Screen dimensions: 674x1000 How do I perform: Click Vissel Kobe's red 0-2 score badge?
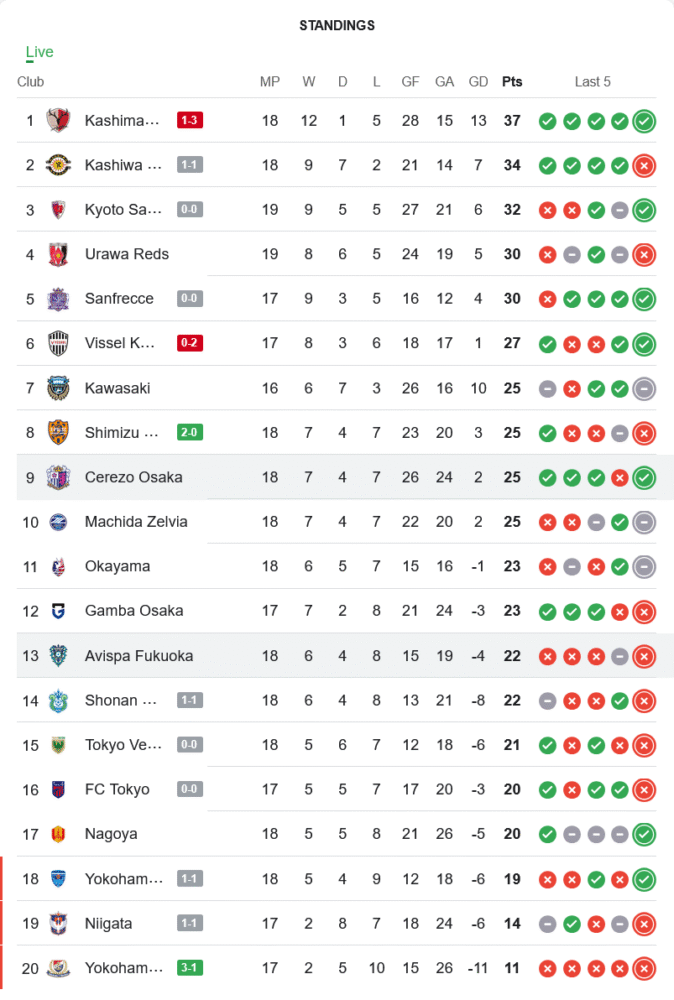[x=190, y=343]
